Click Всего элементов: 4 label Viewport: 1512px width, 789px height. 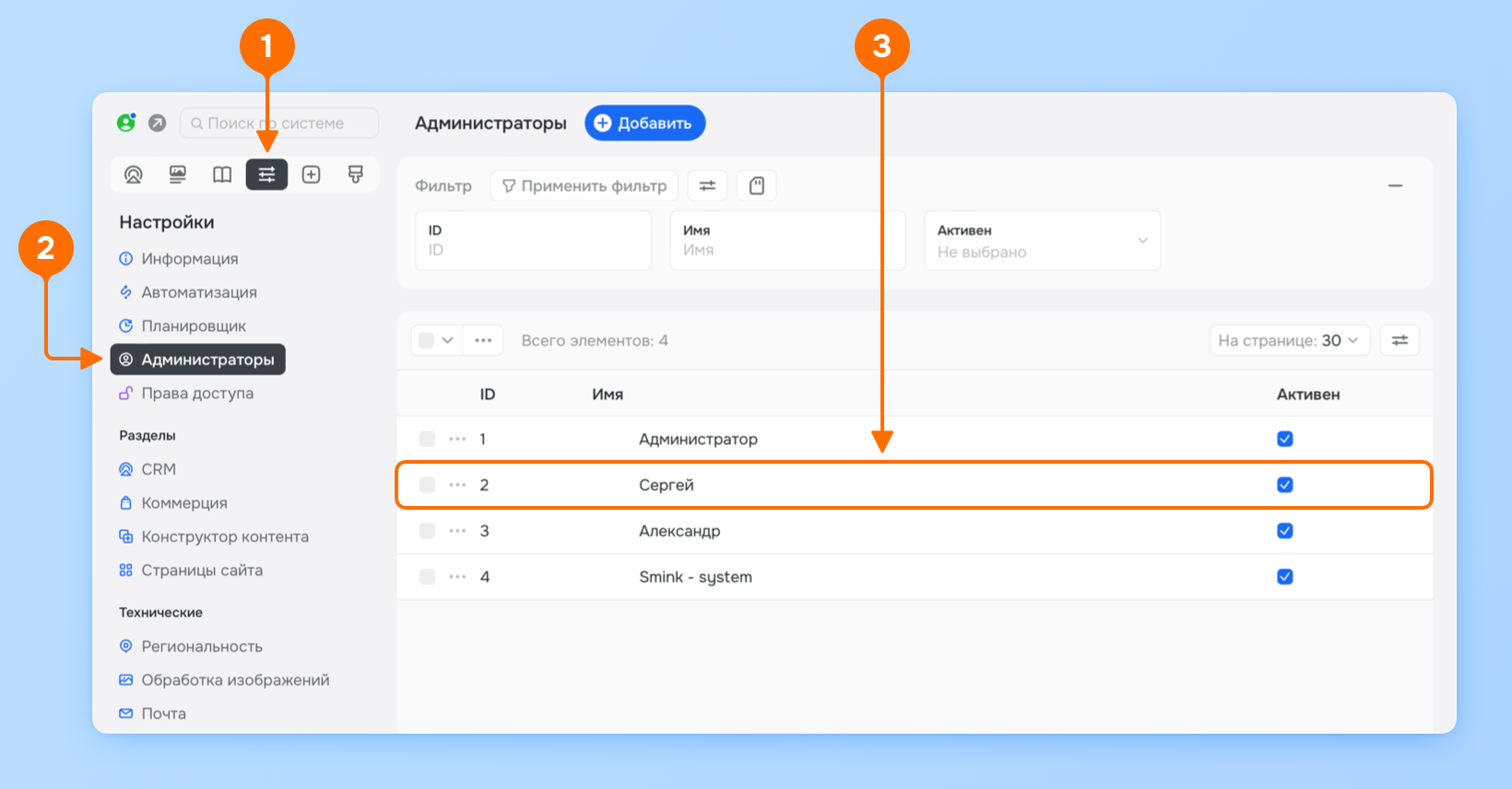pyautogui.click(x=595, y=341)
